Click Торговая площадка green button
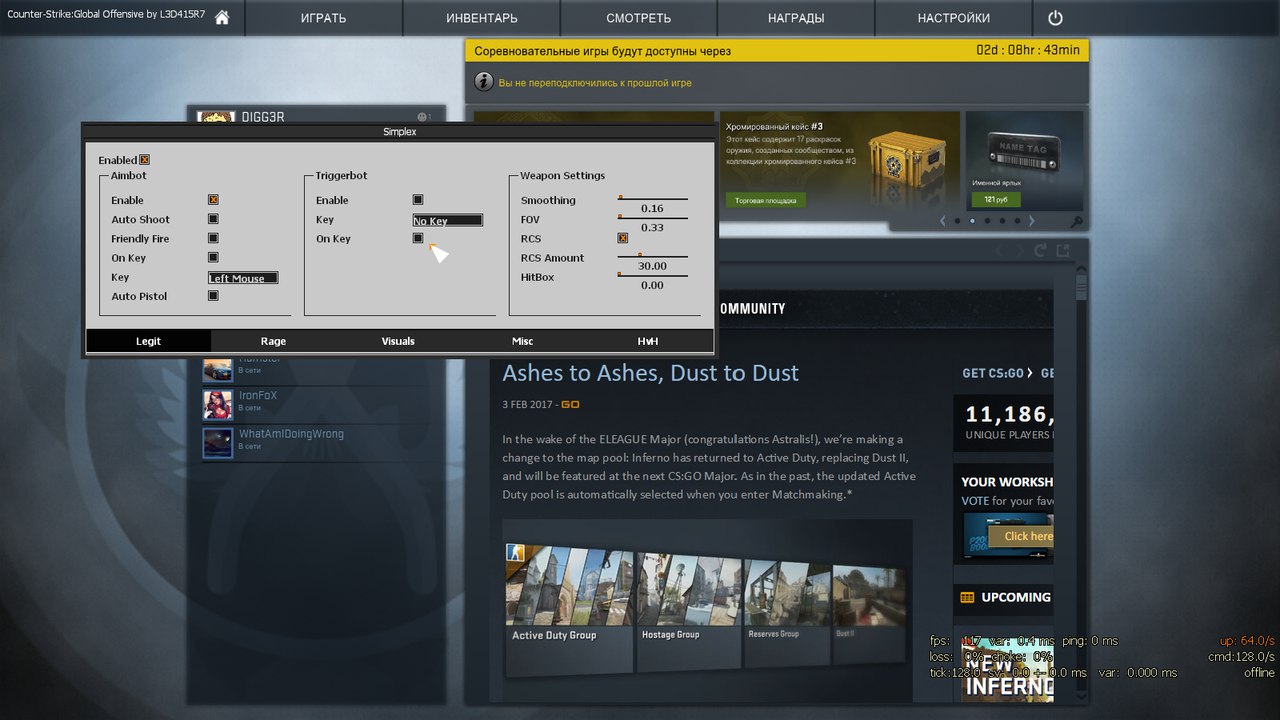 pyautogui.click(x=765, y=200)
